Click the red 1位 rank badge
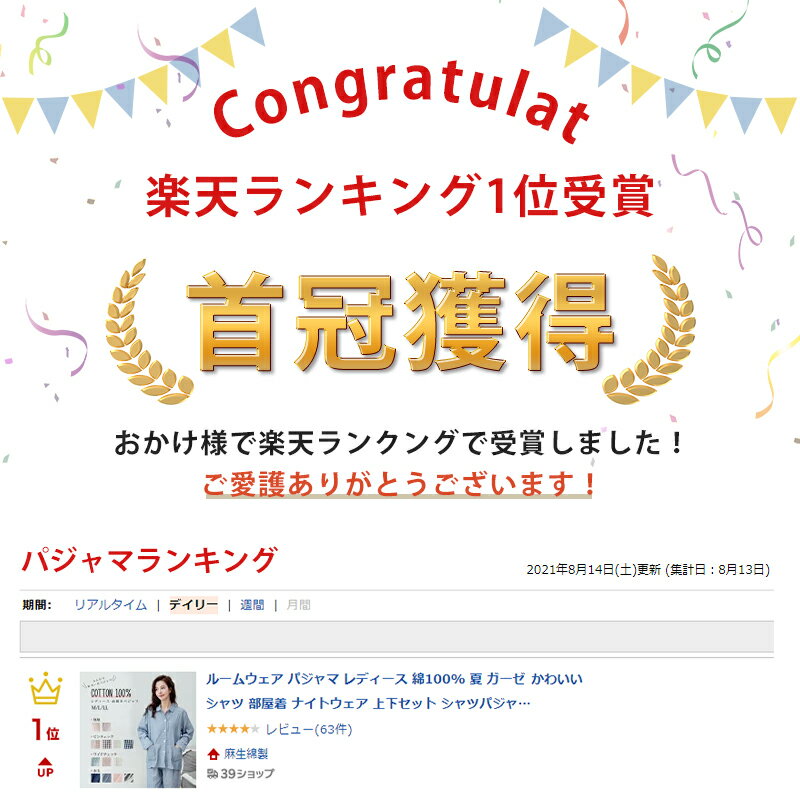The image size is (800, 800). click(45, 730)
